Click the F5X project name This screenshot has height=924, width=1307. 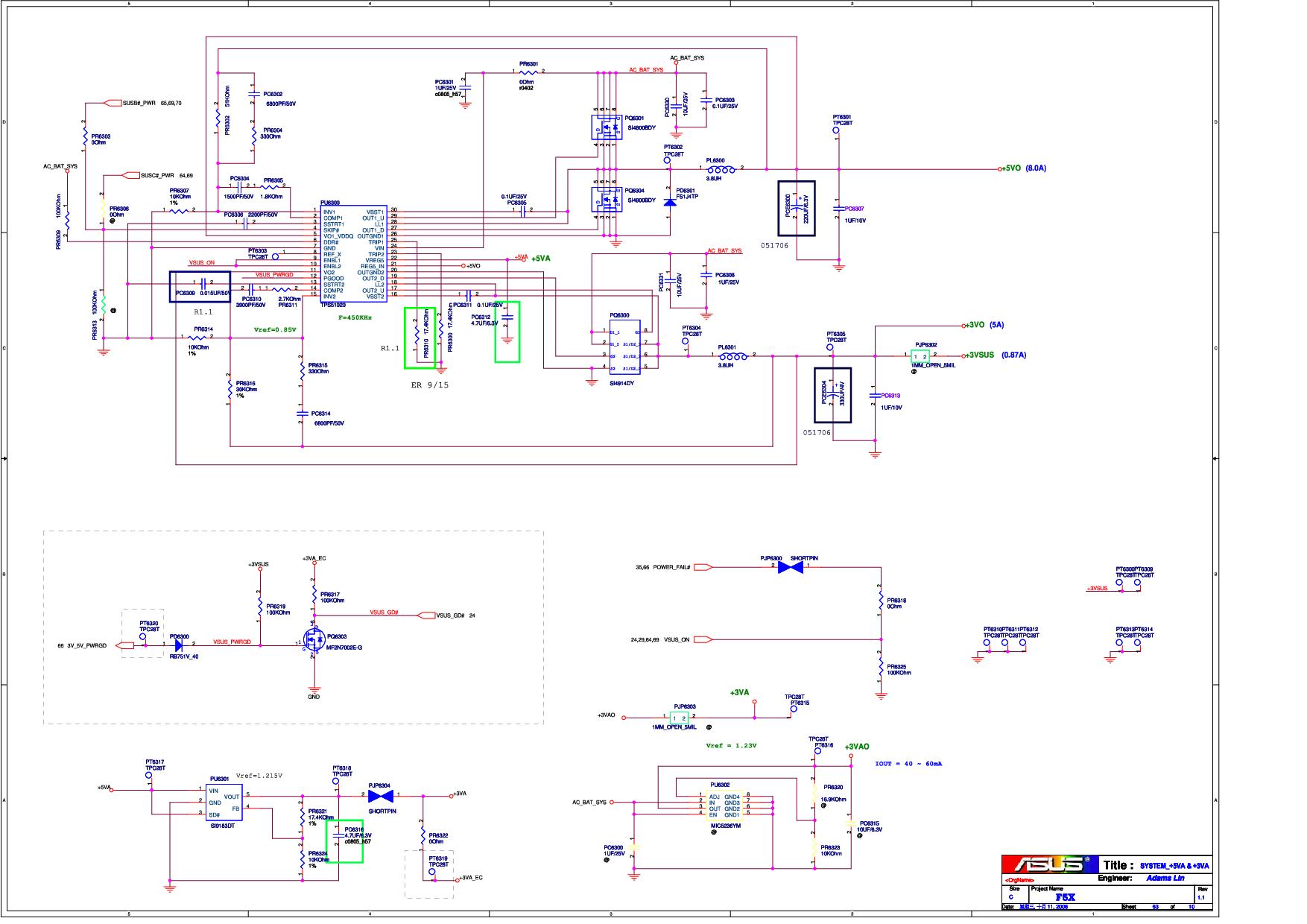coord(1066,898)
